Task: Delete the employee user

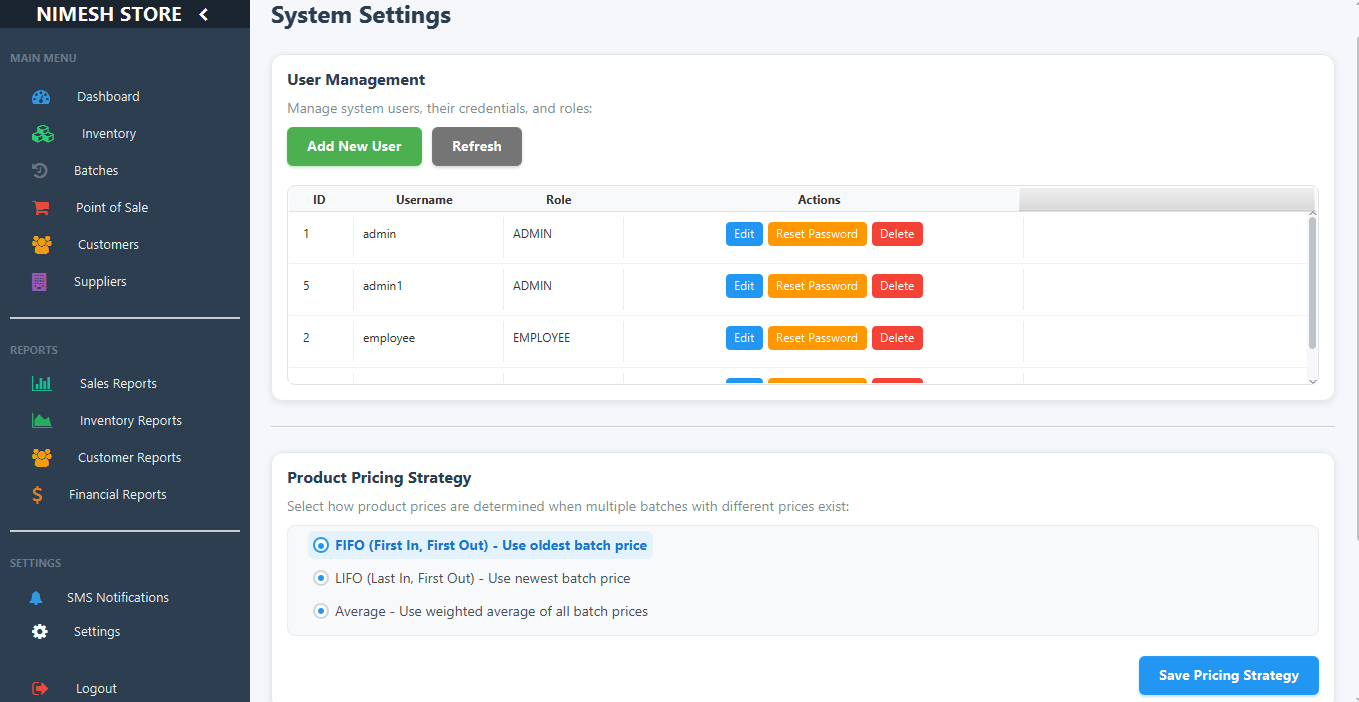Action: point(897,338)
